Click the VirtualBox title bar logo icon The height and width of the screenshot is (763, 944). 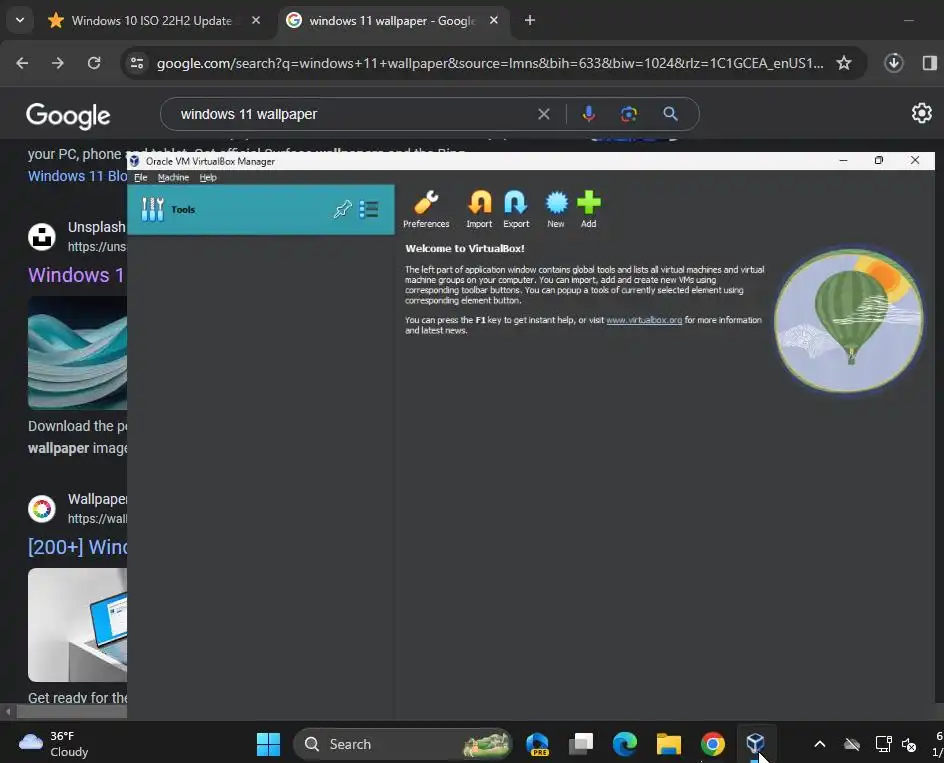coord(135,161)
